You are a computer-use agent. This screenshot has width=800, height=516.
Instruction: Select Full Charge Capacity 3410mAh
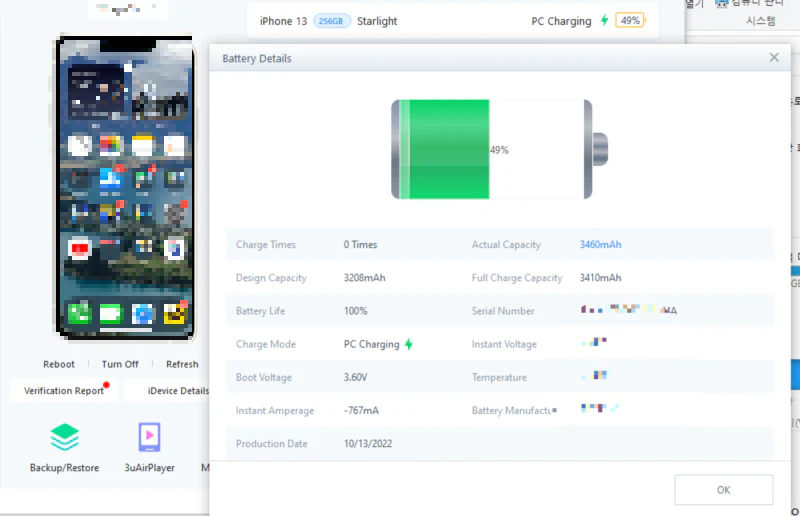click(x=601, y=278)
